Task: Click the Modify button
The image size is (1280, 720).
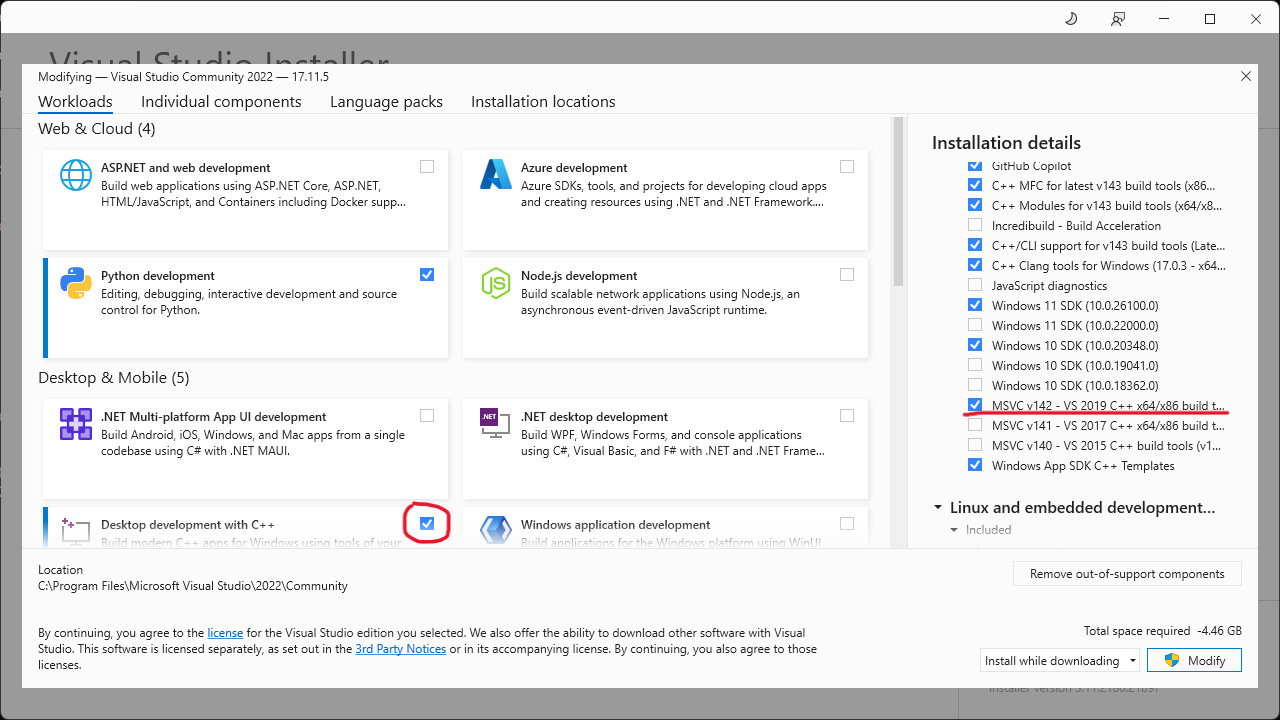Action: (1194, 660)
